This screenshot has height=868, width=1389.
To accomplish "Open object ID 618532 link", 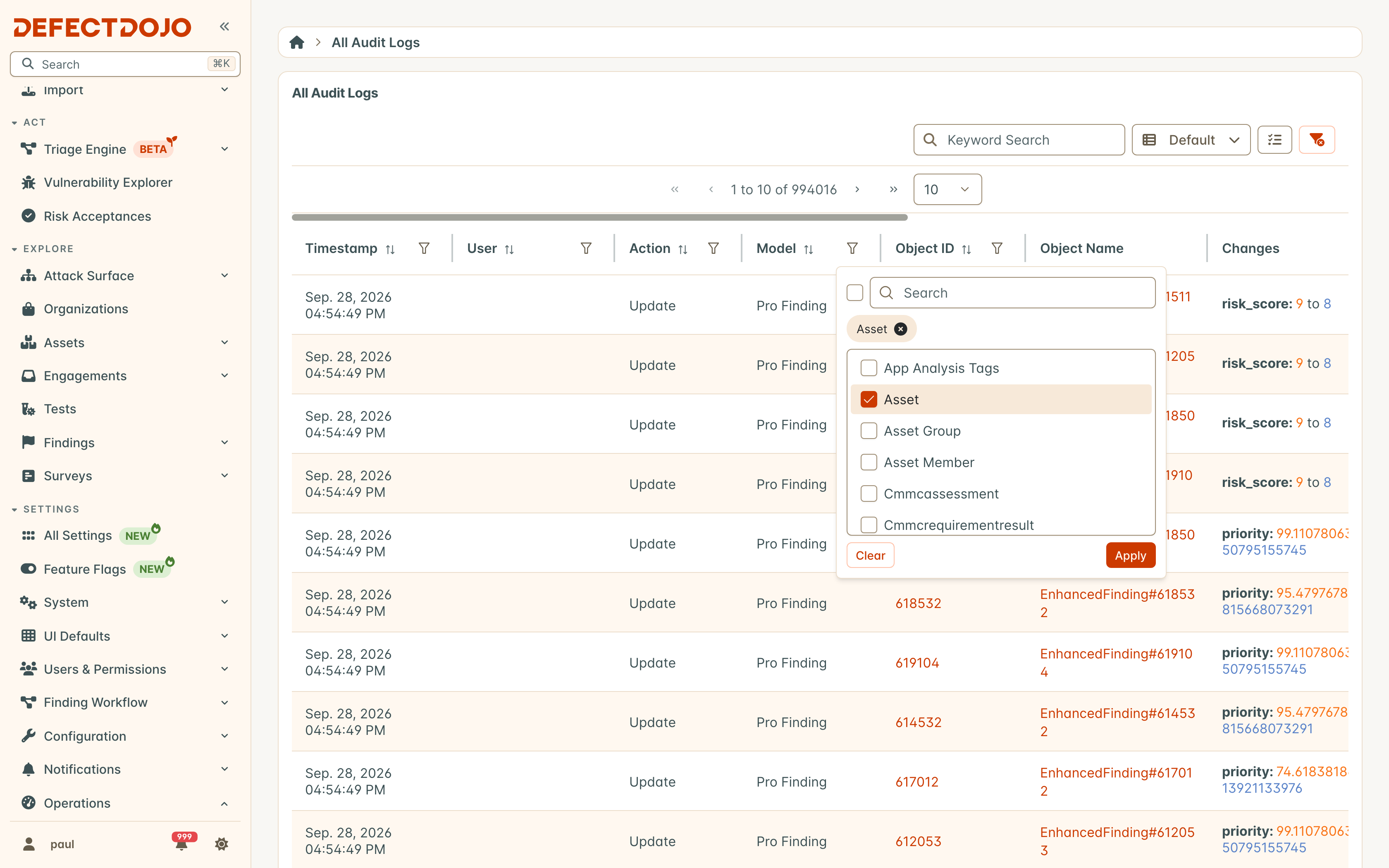I will [x=918, y=603].
